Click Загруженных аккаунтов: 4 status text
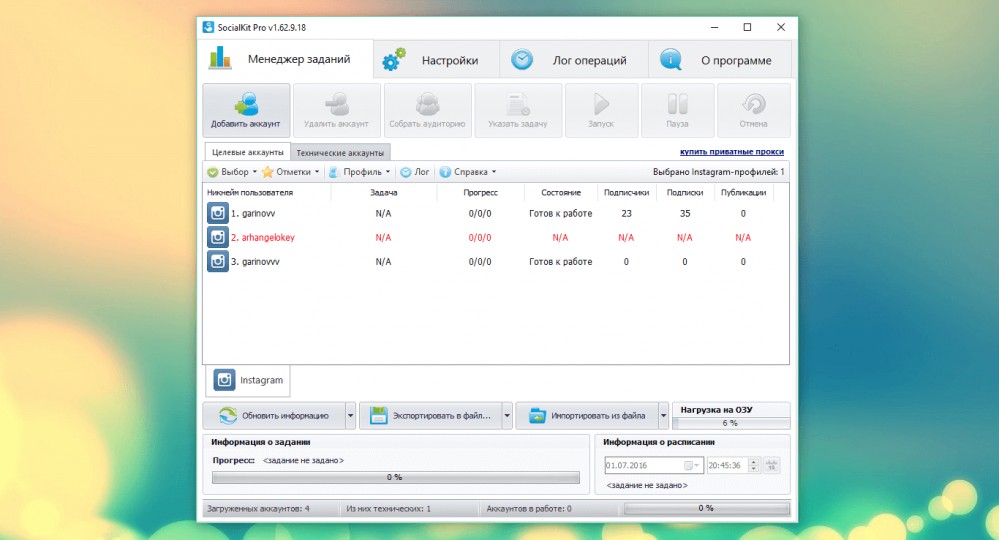The height and width of the screenshot is (540, 999). 258,509
